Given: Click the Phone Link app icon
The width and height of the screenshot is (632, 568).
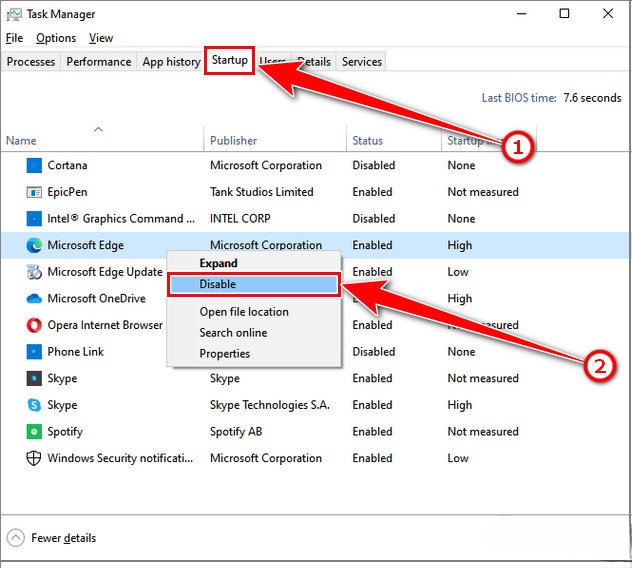Looking at the screenshot, I should (34, 352).
